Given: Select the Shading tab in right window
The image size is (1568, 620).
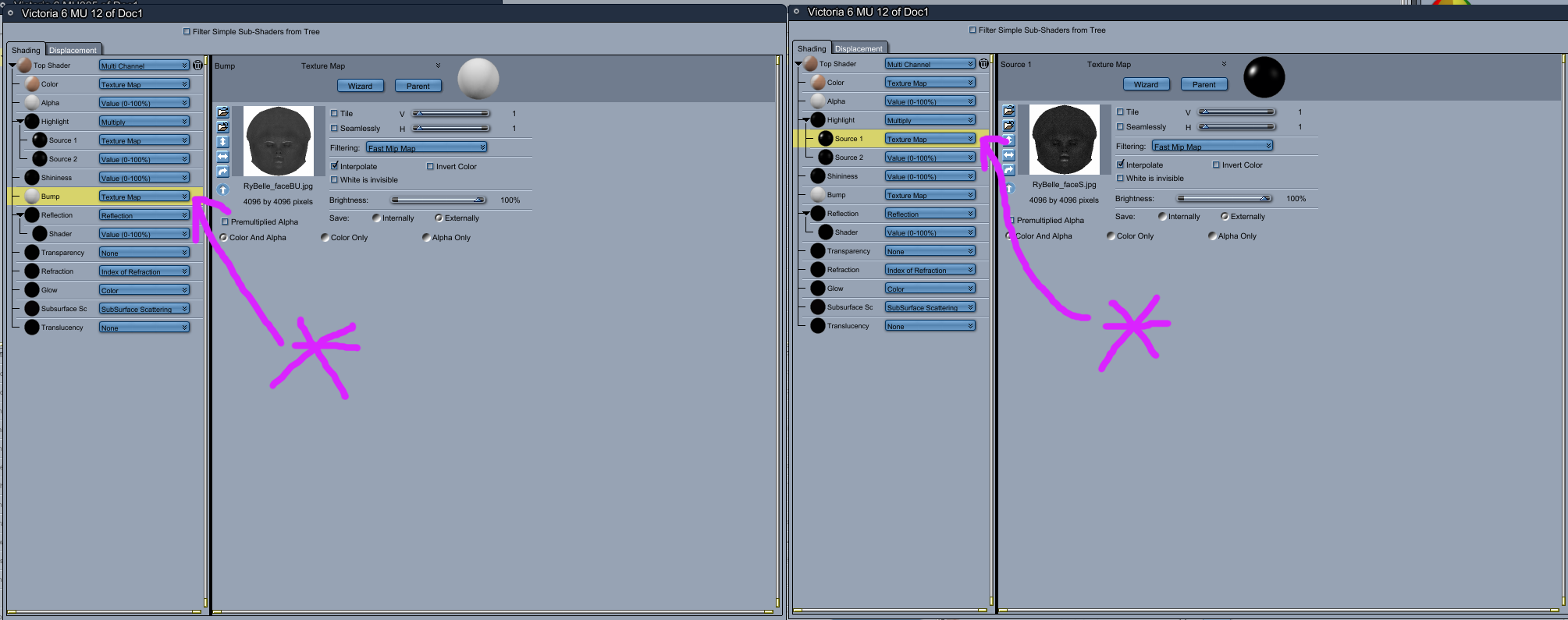Looking at the screenshot, I should [812, 48].
